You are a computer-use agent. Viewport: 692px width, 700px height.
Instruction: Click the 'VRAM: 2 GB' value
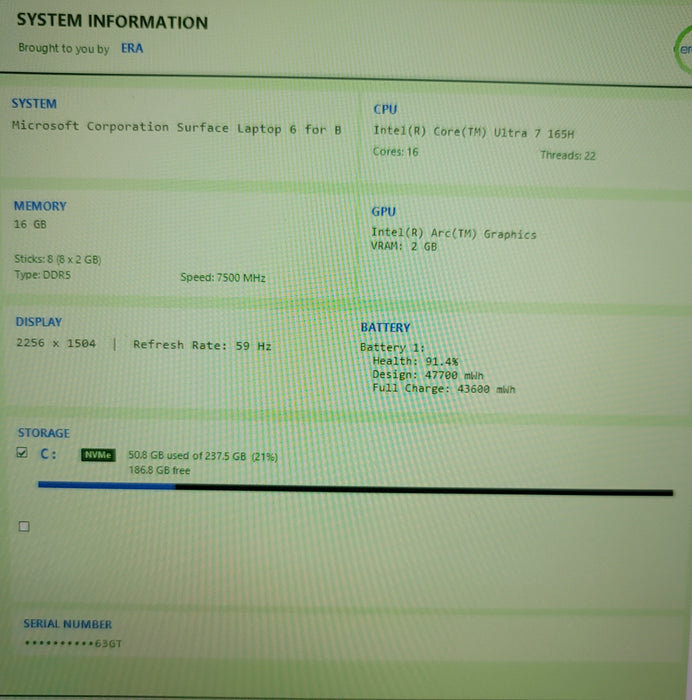404,246
